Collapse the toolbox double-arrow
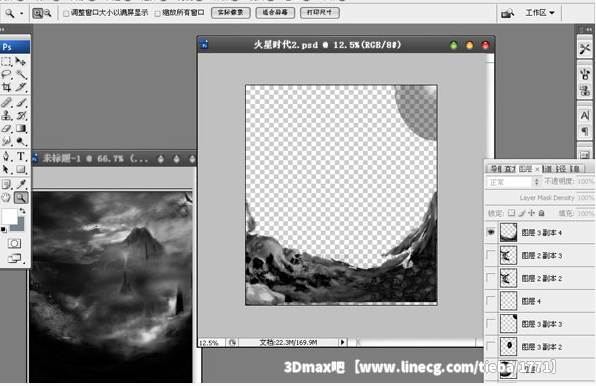 (x=3, y=29)
